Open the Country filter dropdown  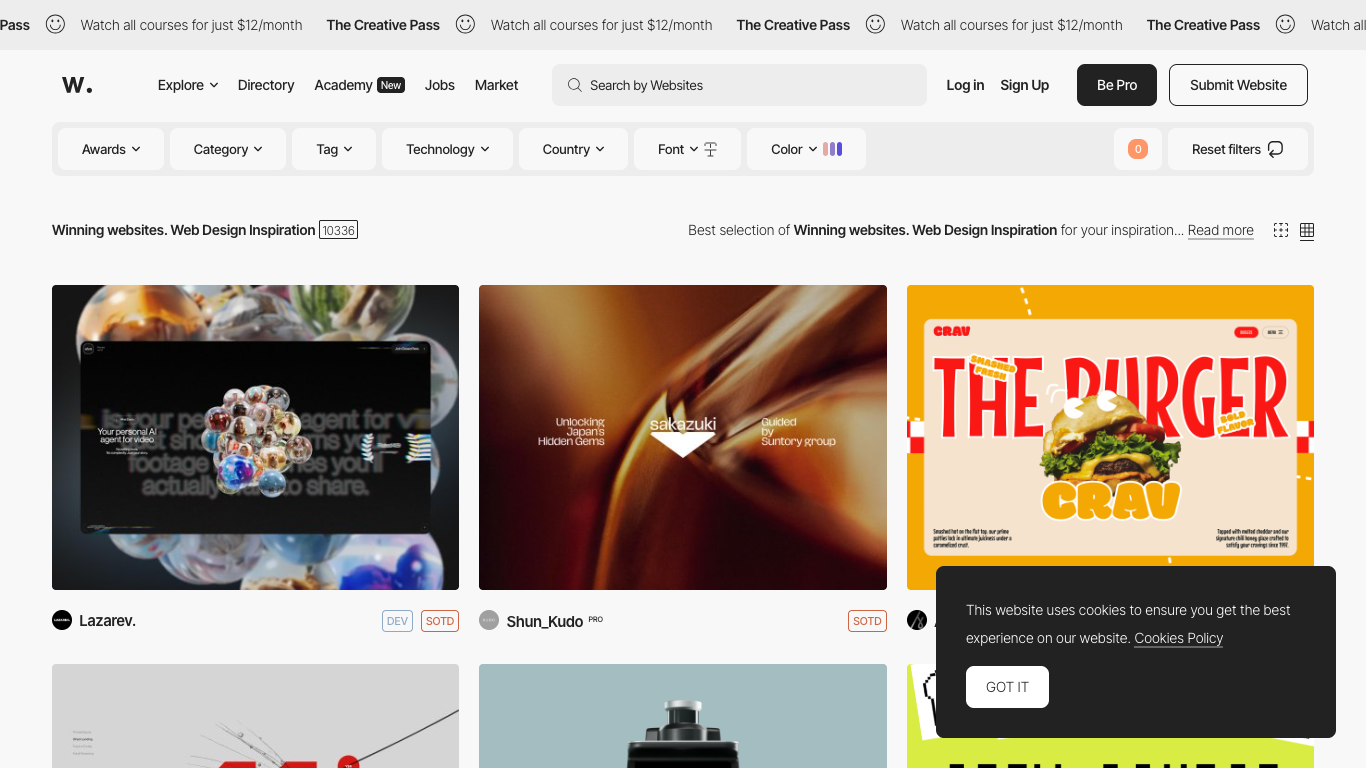pyautogui.click(x=573, y=149)
